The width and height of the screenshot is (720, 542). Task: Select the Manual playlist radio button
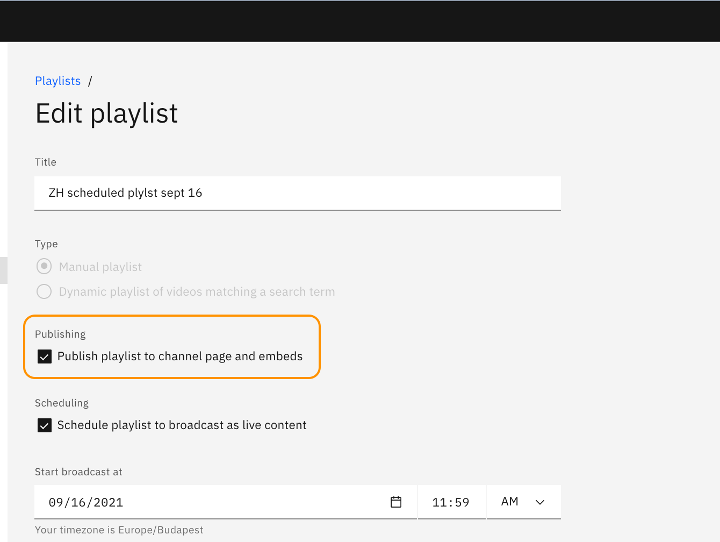[44, 266]
